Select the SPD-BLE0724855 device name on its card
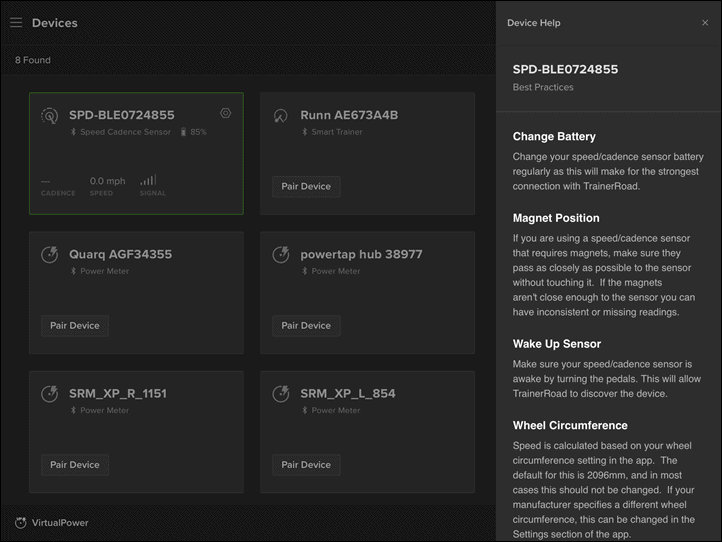722x542 pixels. click(122, 115)
